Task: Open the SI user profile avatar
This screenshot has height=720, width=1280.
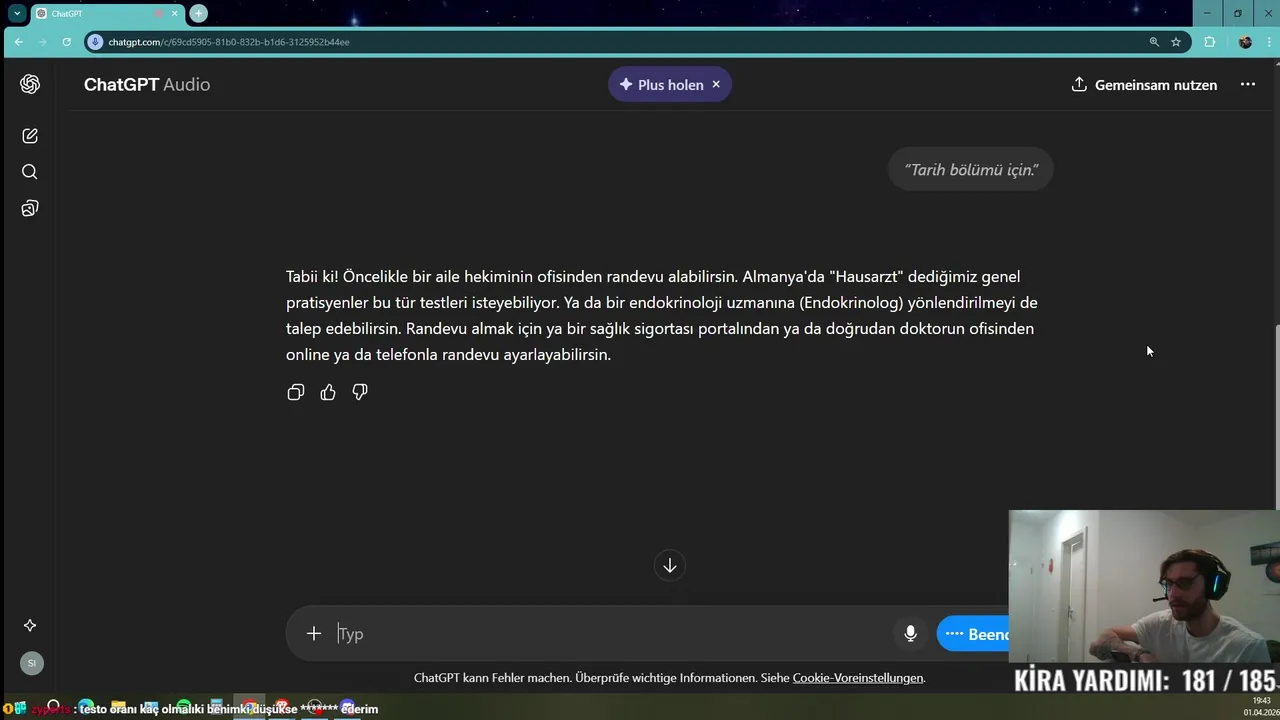Action: coord(32,663)
